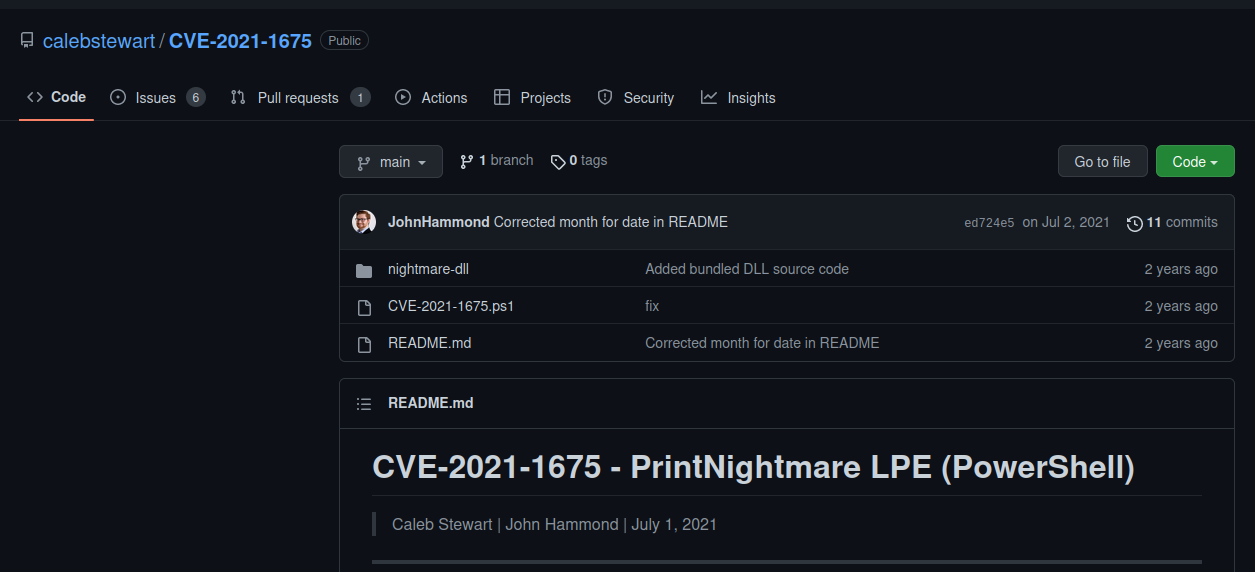Open the commit history clock icon
1255x572 pixels.
[x=1134, y=223]
